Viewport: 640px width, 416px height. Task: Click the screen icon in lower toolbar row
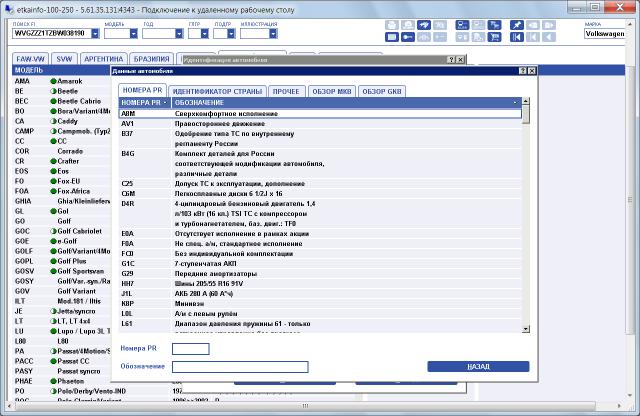391,38
